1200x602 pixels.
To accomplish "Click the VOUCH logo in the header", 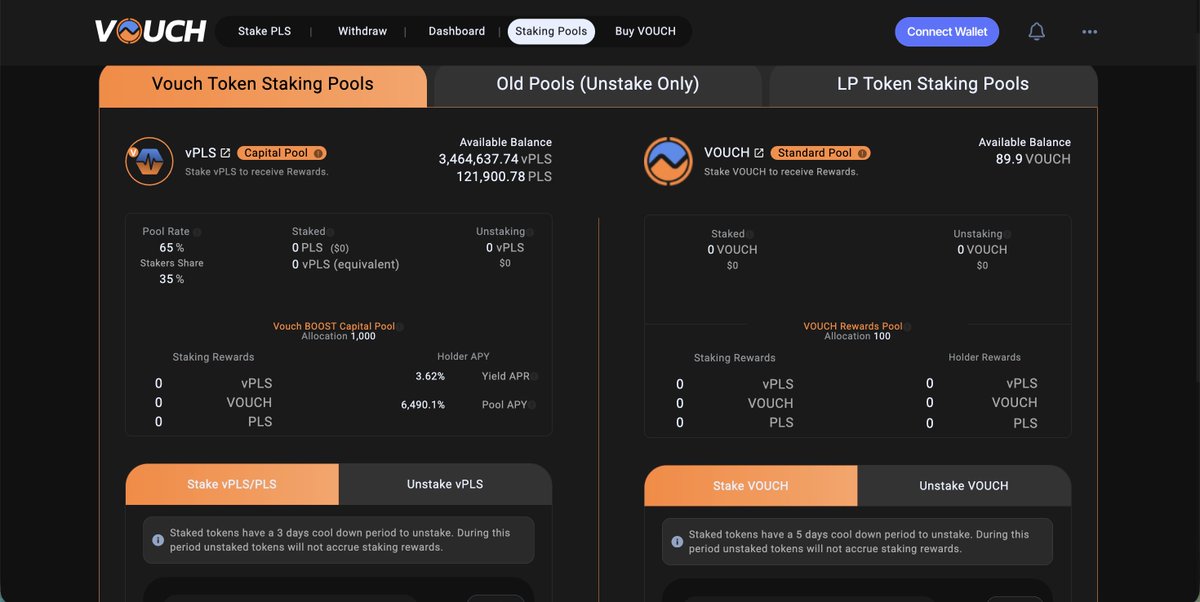I will [150, 31].
